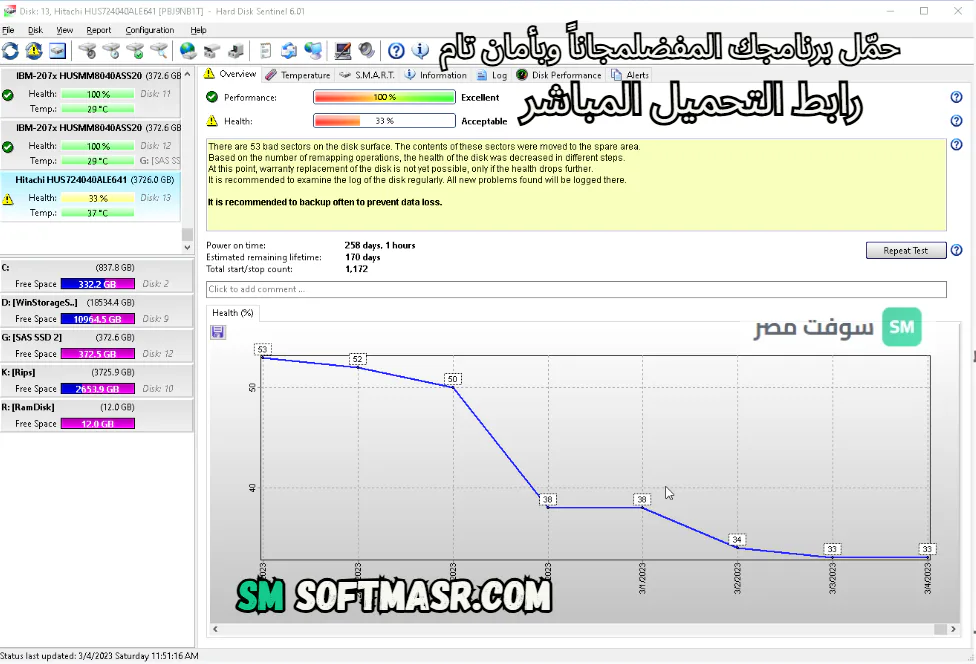Click the envelope with arrows toolbar icon
The width and height of the screenshot is (976, 664).
click(289, 51)
